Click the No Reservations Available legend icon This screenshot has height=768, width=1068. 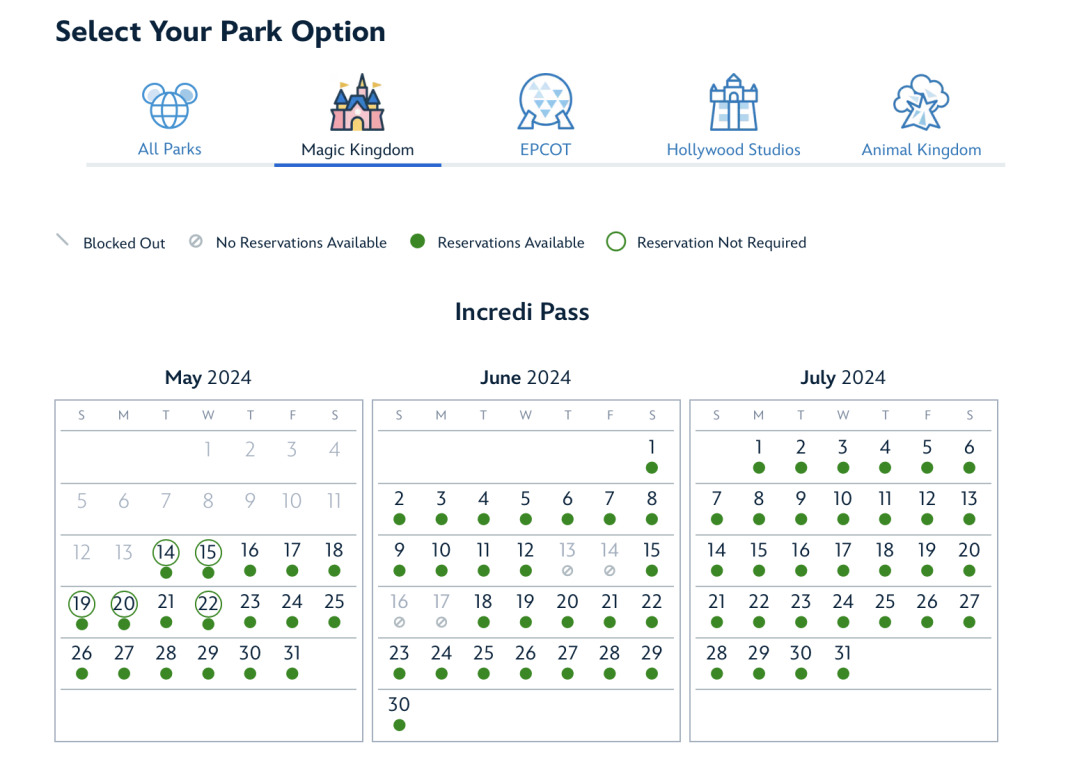[x=196, y=242]
